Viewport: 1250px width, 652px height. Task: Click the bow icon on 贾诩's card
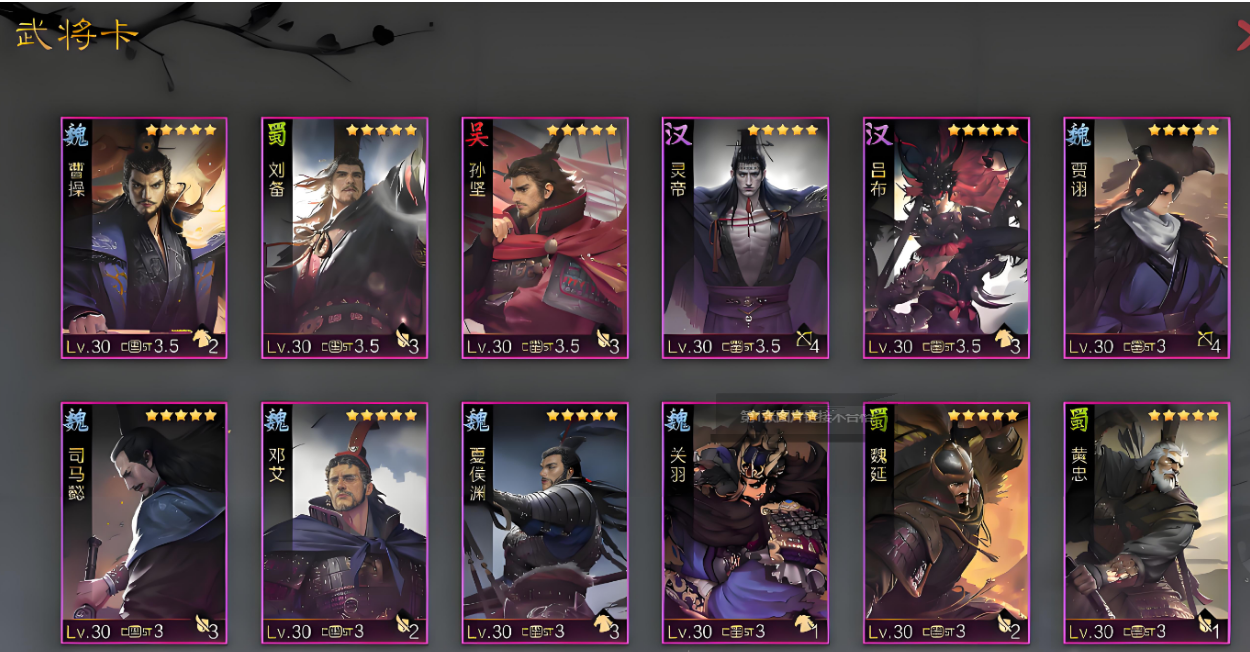[x=1204, y=341]
